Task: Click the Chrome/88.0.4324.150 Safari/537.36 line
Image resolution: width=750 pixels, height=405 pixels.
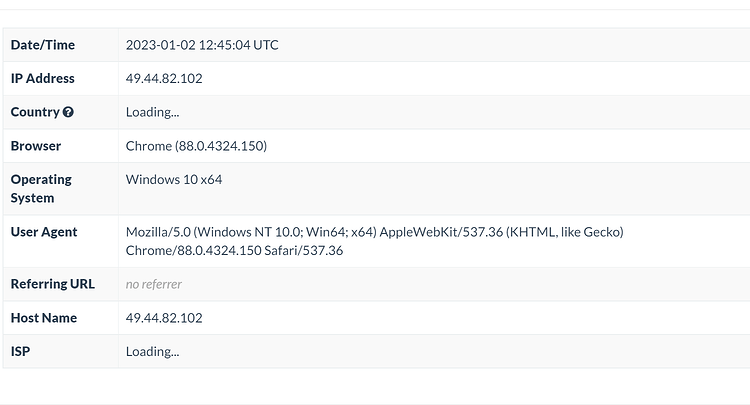Action: tap(234, 251)
